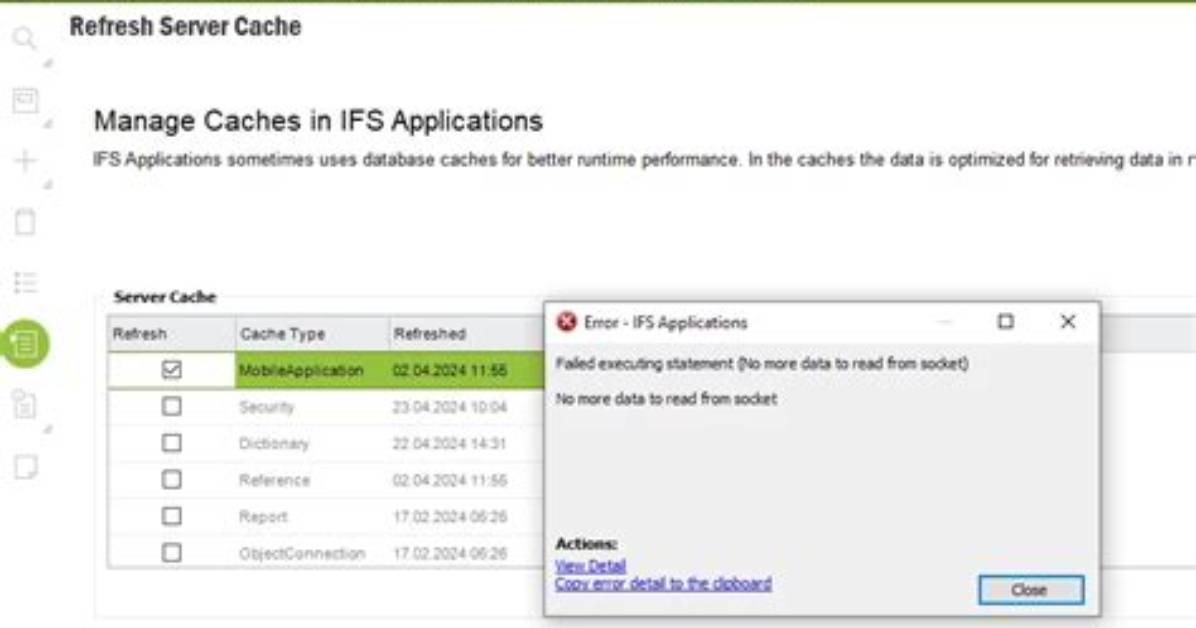Click the Report row refreshed date cell
This screenshot has height=628, width=1196.
467,517
